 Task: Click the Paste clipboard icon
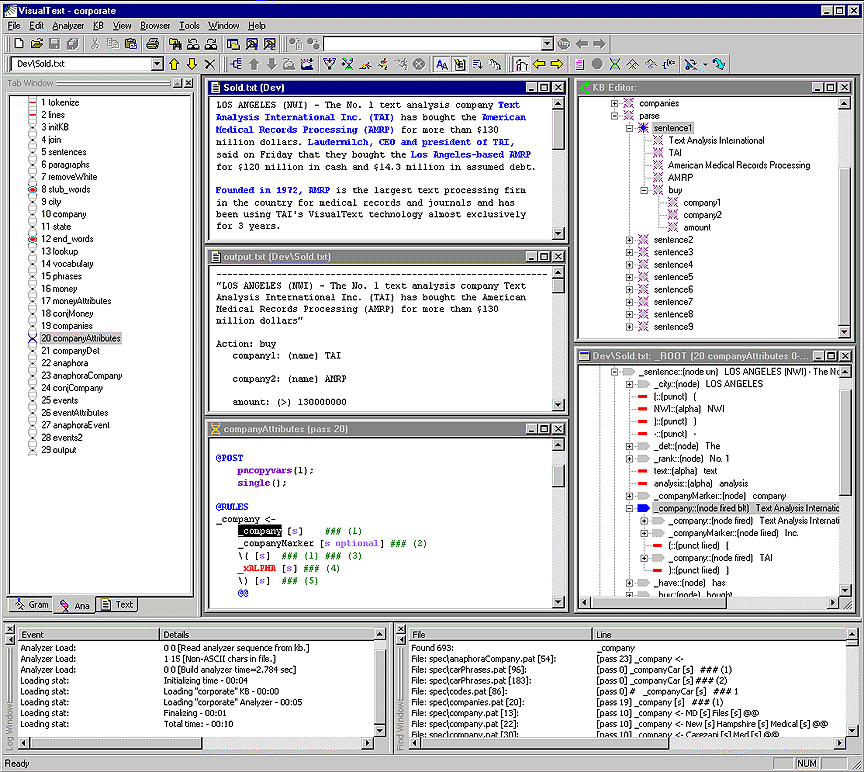coord(130,44)
